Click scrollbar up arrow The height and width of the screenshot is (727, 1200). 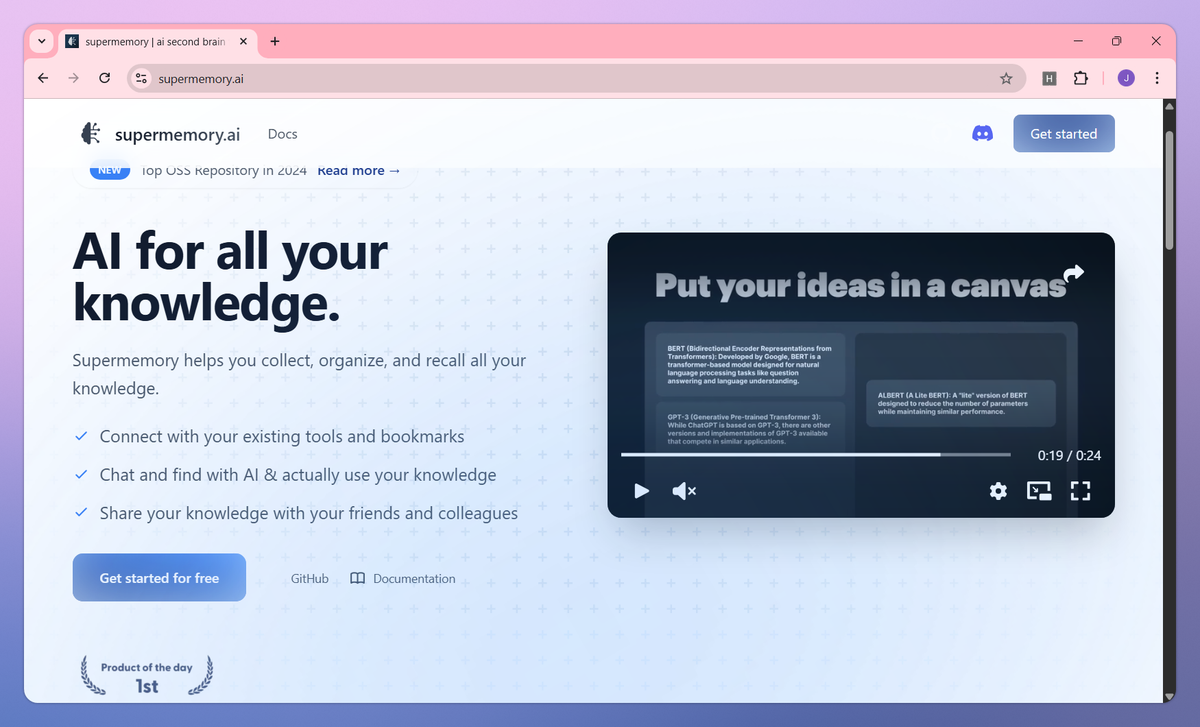[x=1169, y=105]
